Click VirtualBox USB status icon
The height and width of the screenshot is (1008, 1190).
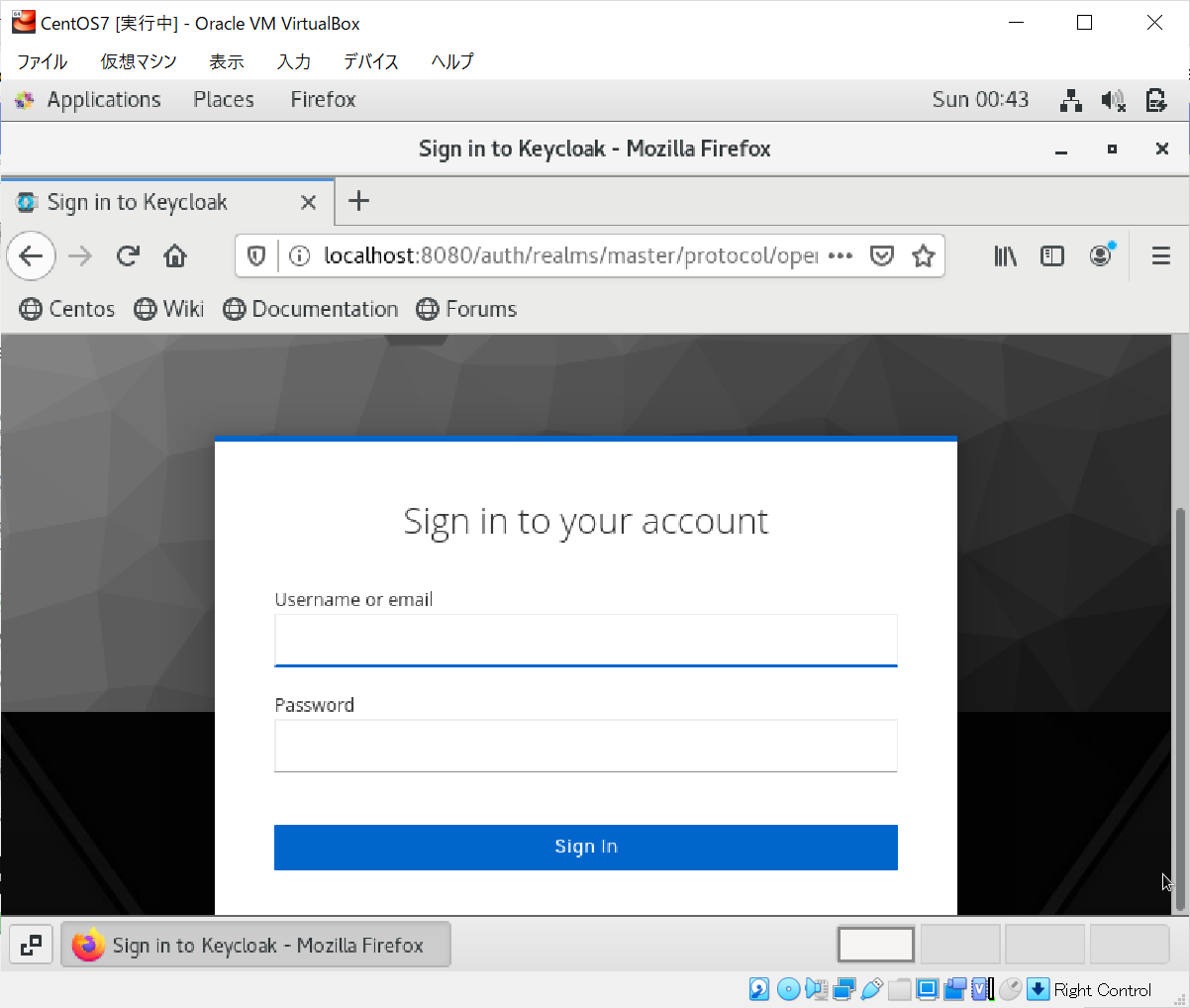pos(872,989)
